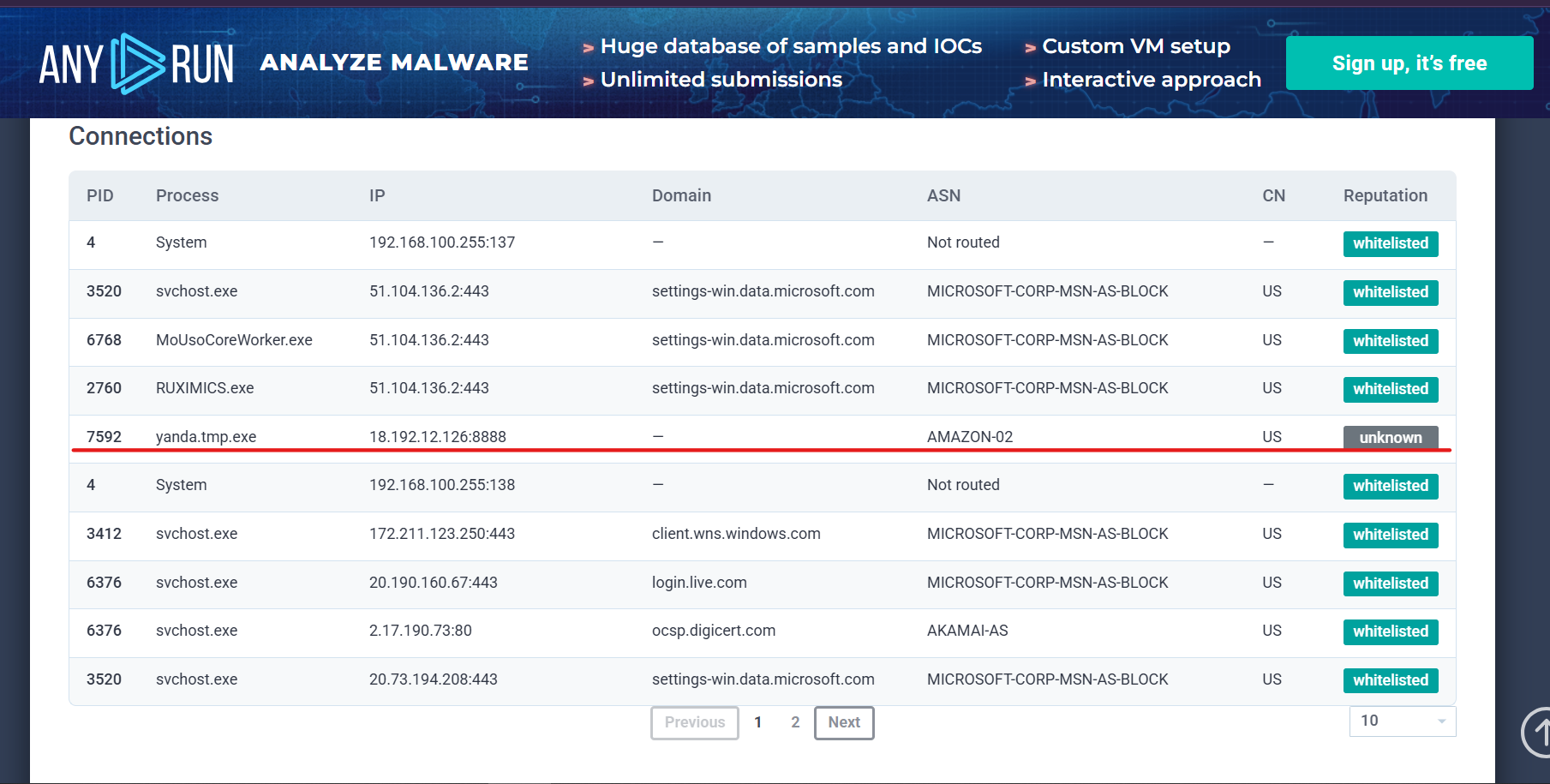Click the Process column header
Image resolution: width=1550 pixels, height=784 pixels.
coord(187,195)
